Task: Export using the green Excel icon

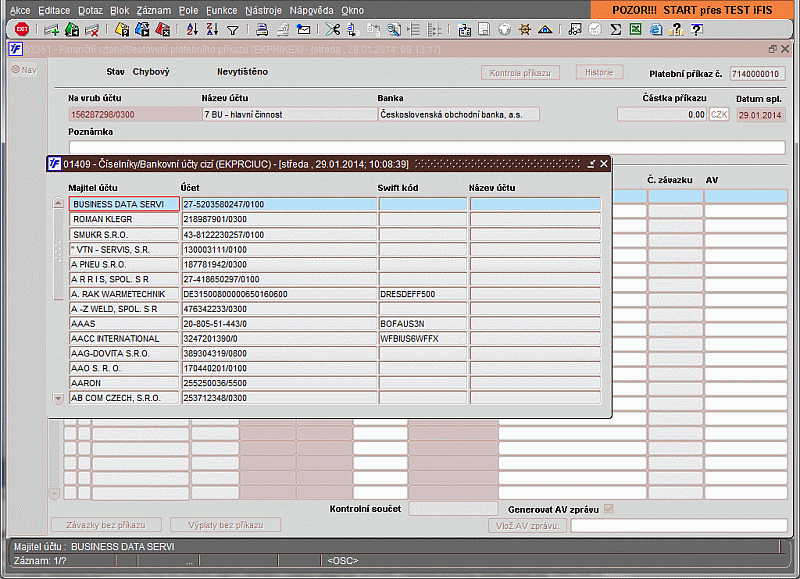Action: (x=636, y=30)
